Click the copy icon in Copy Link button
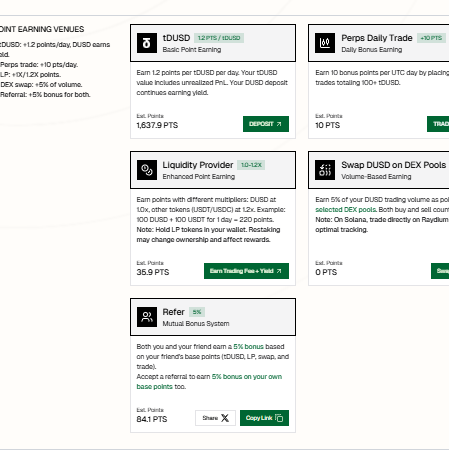The image size is (449, 450). [x=279, y=418]
